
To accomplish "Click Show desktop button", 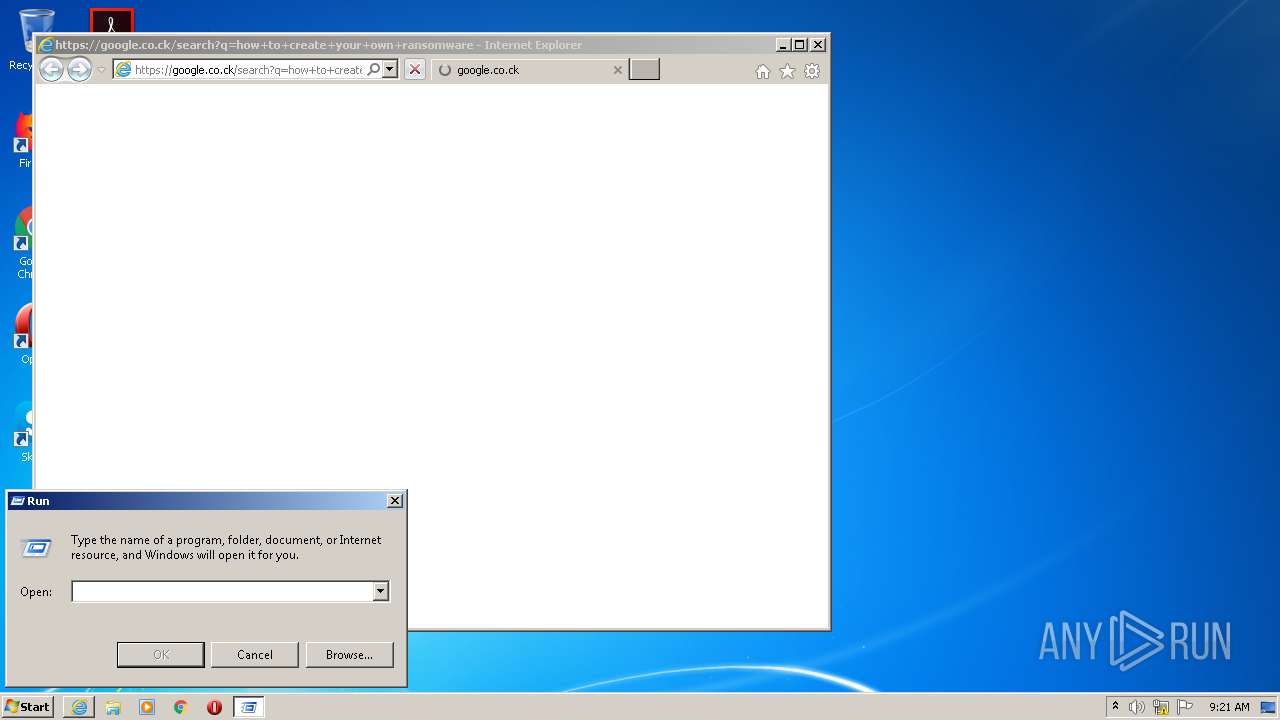I will (x=1268, y=707).
